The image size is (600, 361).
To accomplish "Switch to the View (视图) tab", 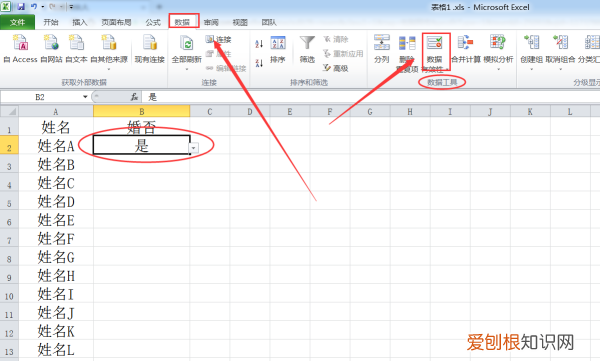I will (240, 22).
